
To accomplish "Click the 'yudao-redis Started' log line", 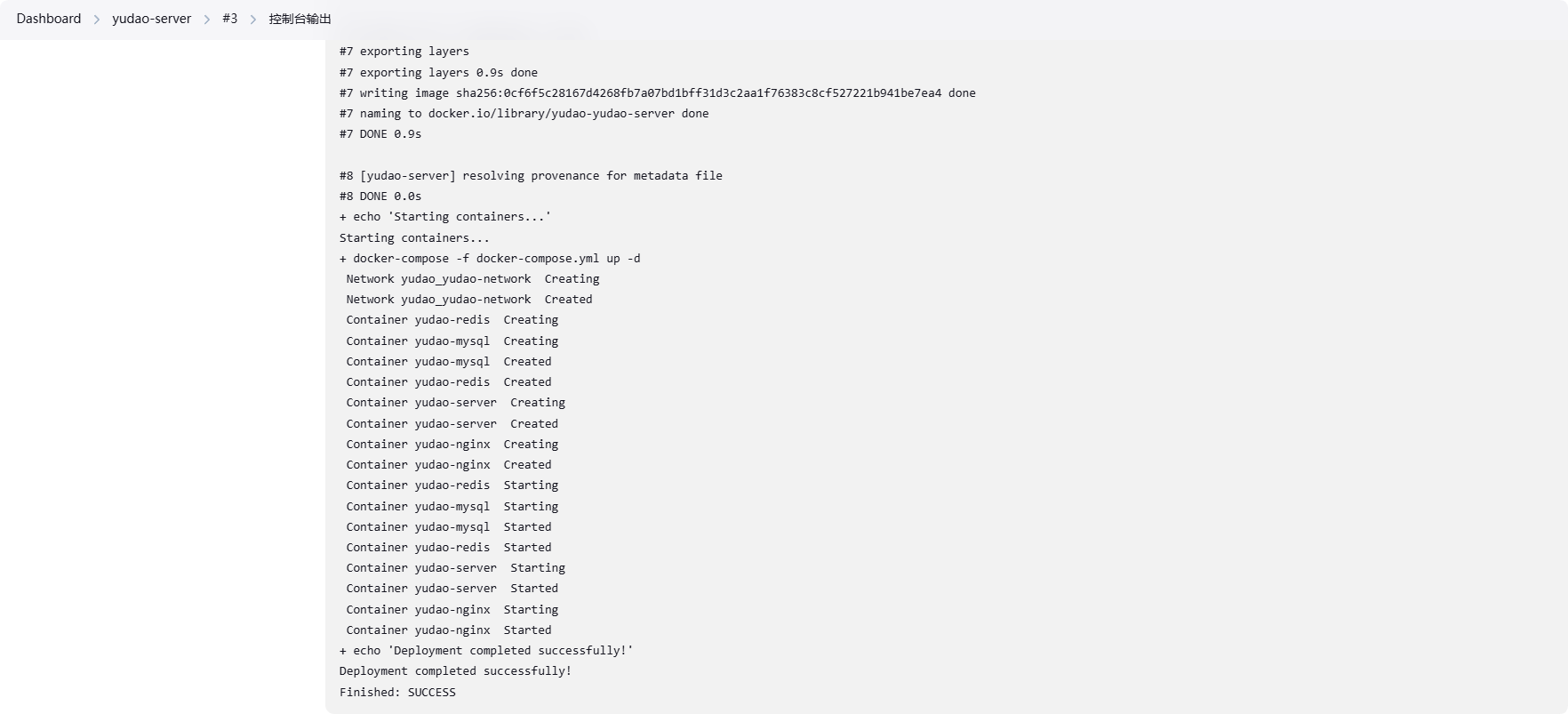I will [x=449, y=548].
